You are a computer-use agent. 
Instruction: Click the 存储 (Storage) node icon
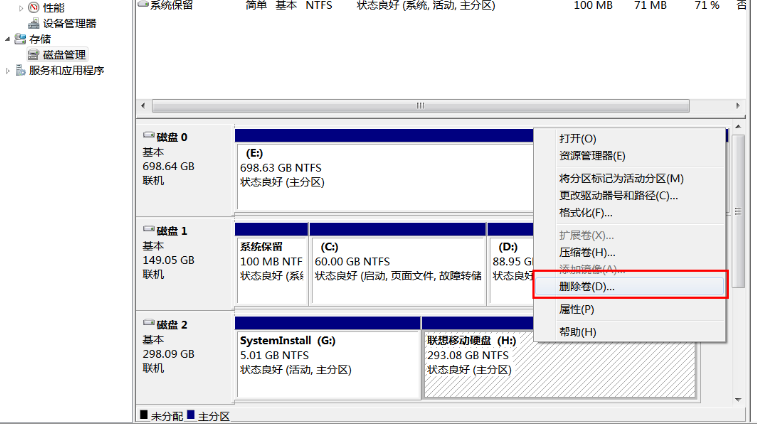click(21, 39)
